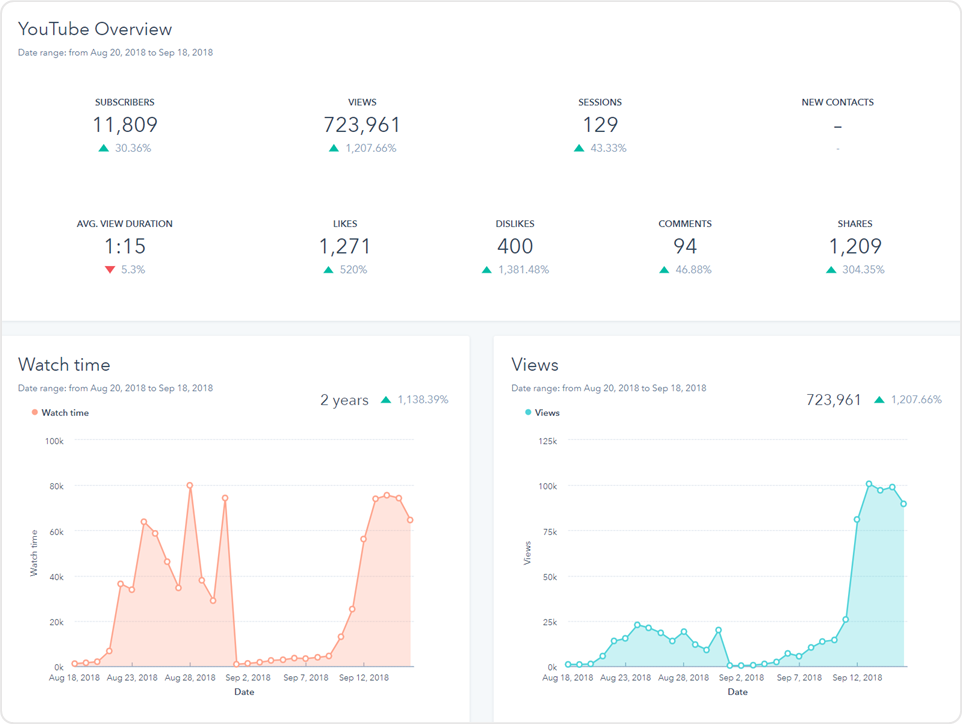Click the Aug 28, 2018 label on Watch time axis
The width and height of the screenshot is (962, 724).
coord(189,678)
